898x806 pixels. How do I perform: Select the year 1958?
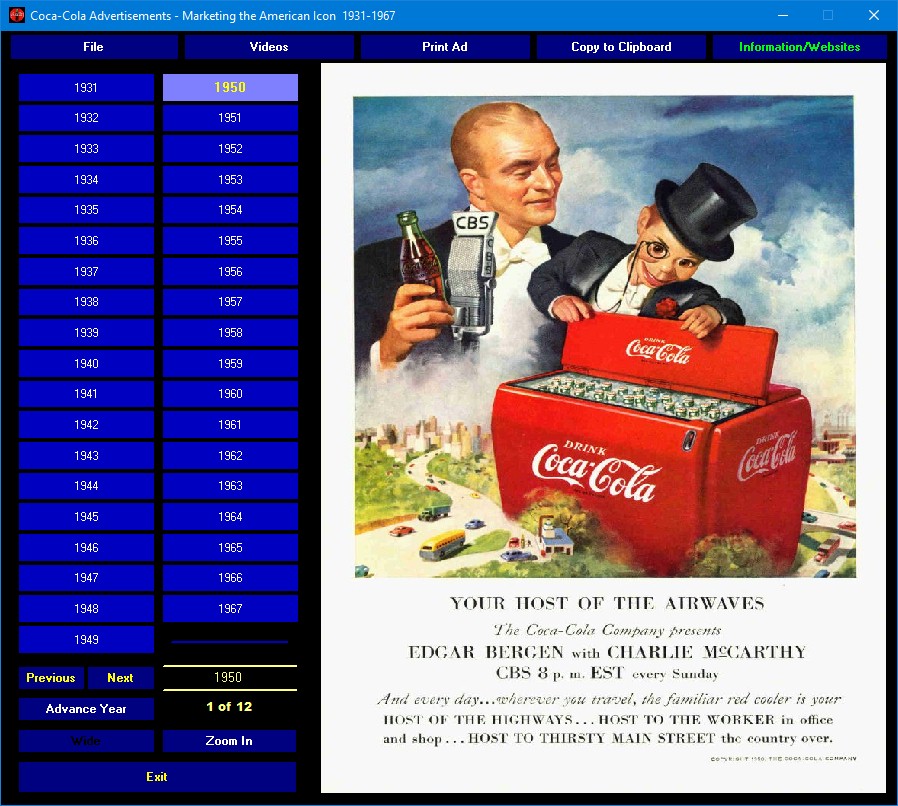click(230, 333)
